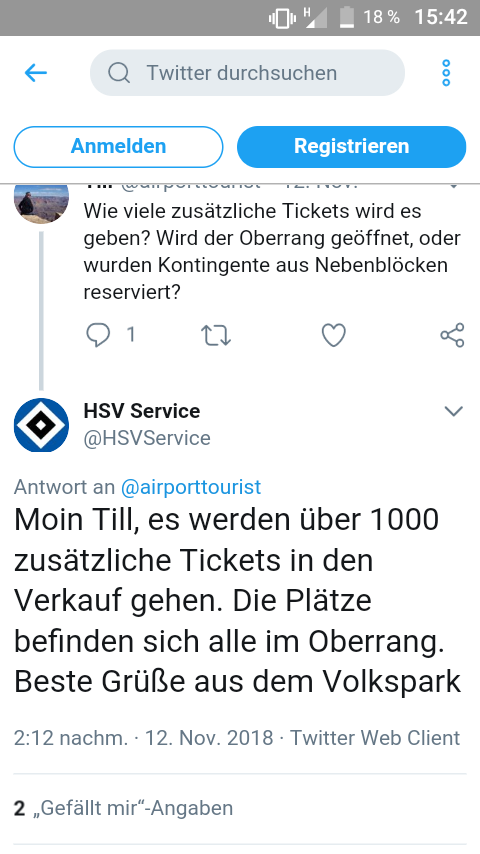Share Till's tweet via share icon
480x854 pixels.
click(452, 335)
